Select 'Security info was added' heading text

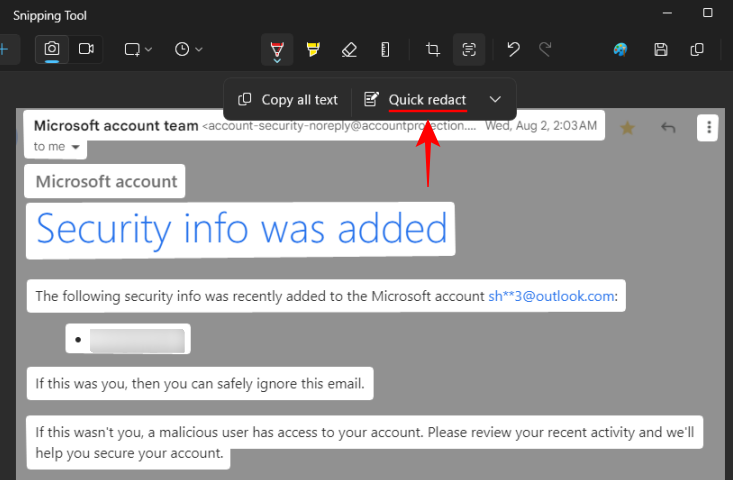point(241,230)
